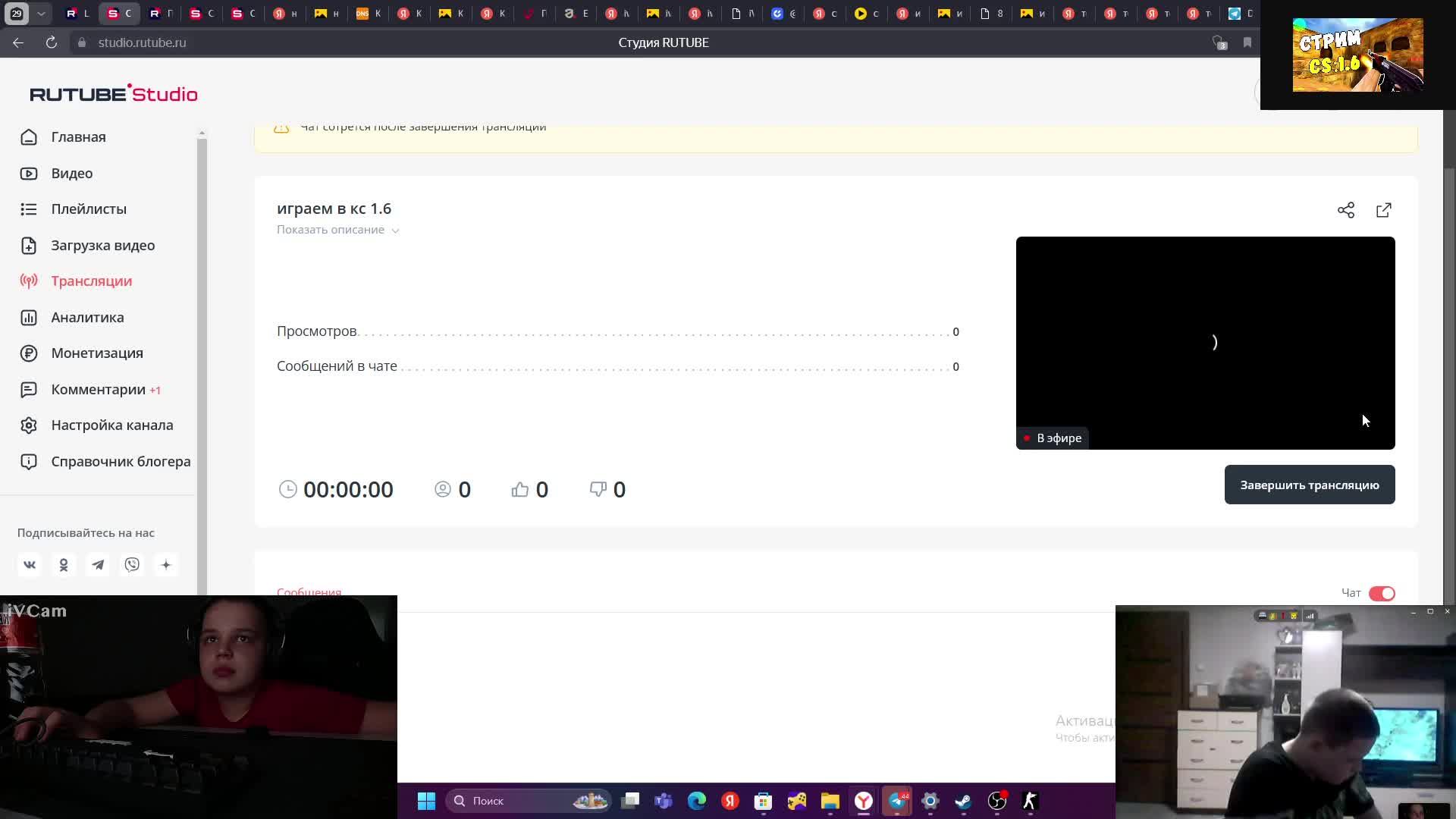Screen dimensions: 1456x819
Task: Reload the page with refresh icon
Action: coord(52,42)
